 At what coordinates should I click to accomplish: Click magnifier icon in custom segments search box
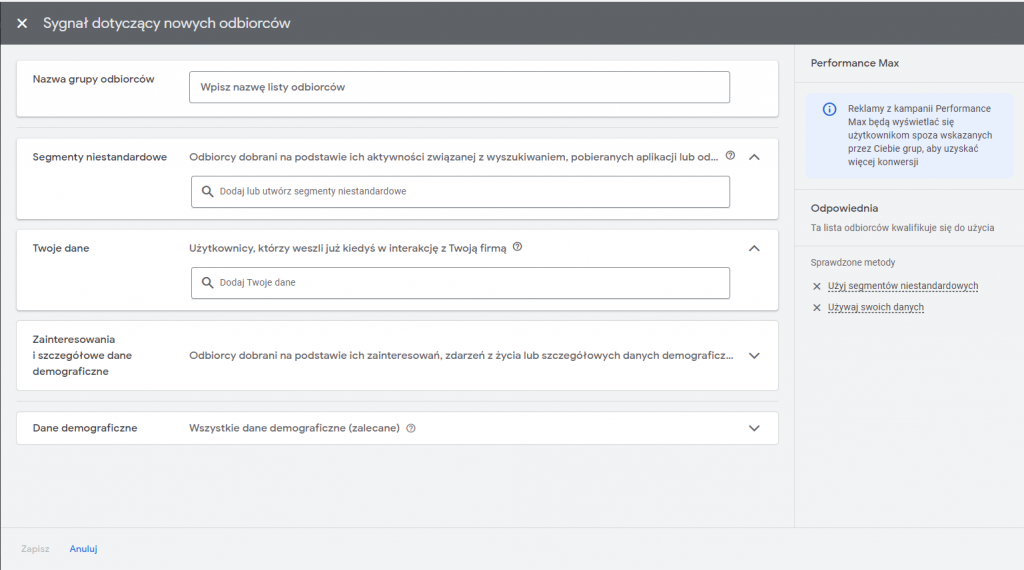tap(207, 191)
